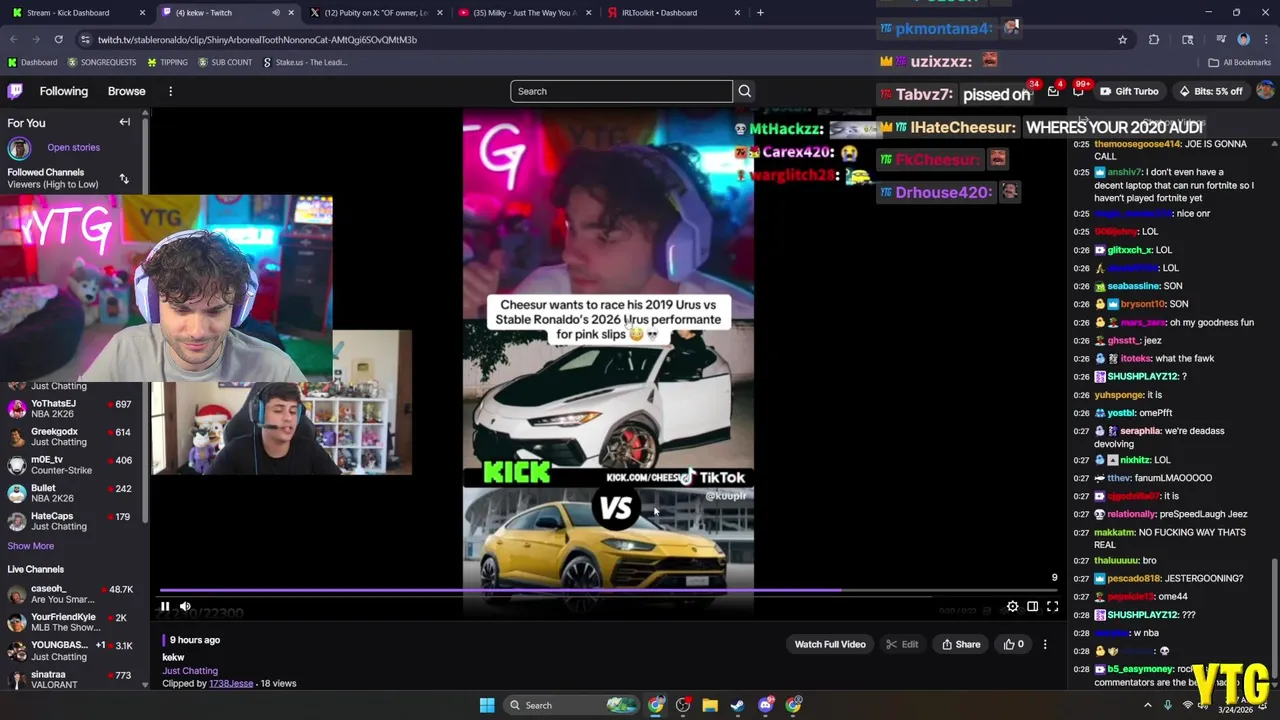Open browser extensions puzzle icon
The height and width of the screenshot is (720, 1280).
[1154, 40]
